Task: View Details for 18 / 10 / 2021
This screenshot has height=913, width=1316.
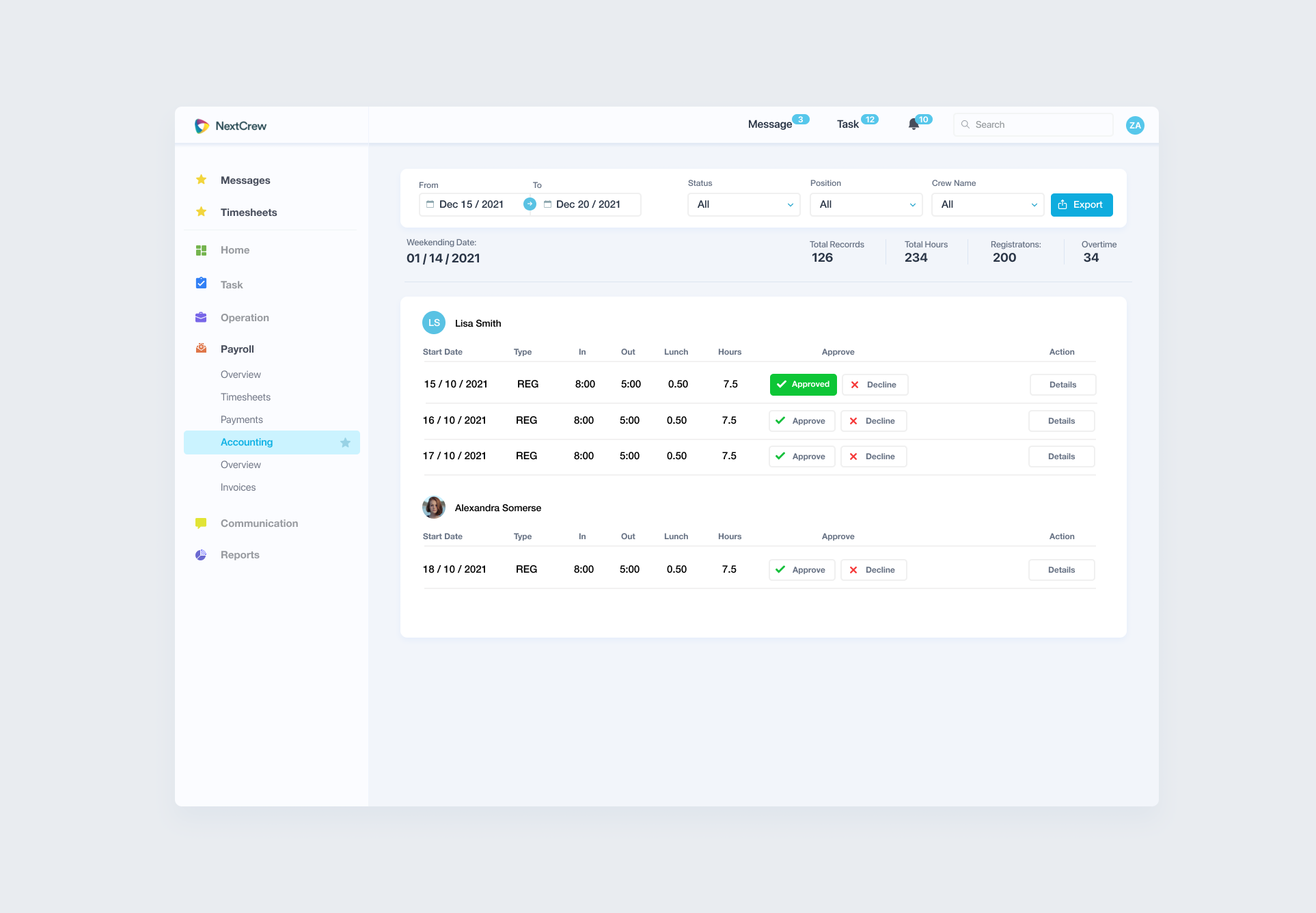Action: [1061, 570]
